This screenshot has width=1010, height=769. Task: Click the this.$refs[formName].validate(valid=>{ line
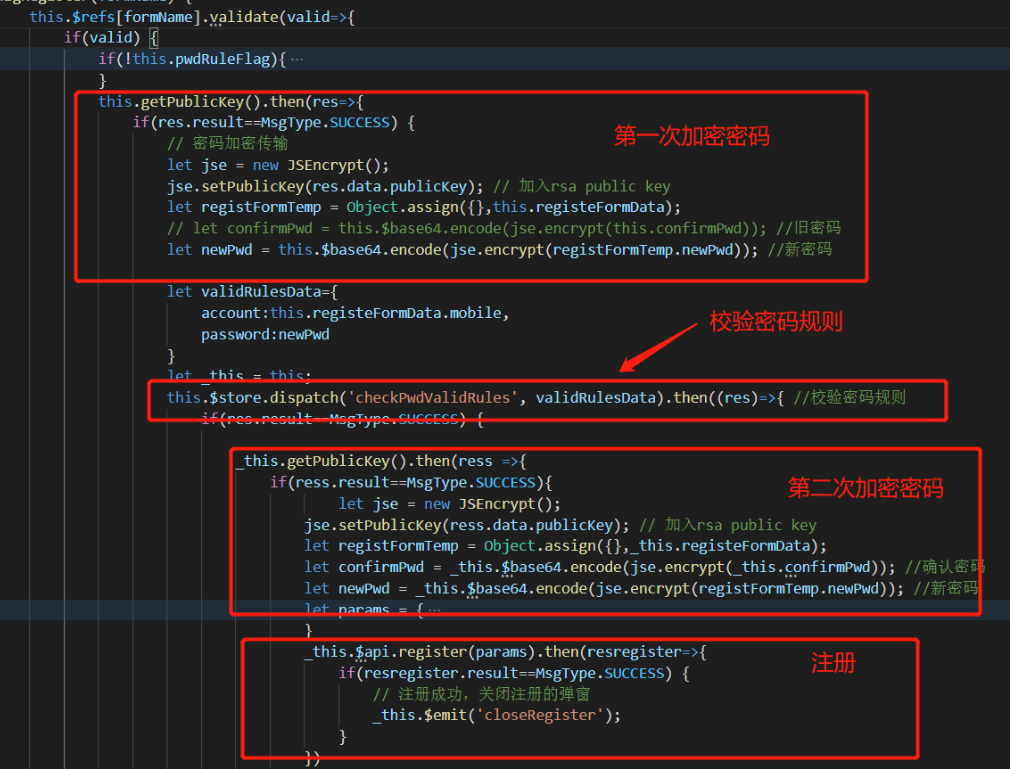click(192, 17)
